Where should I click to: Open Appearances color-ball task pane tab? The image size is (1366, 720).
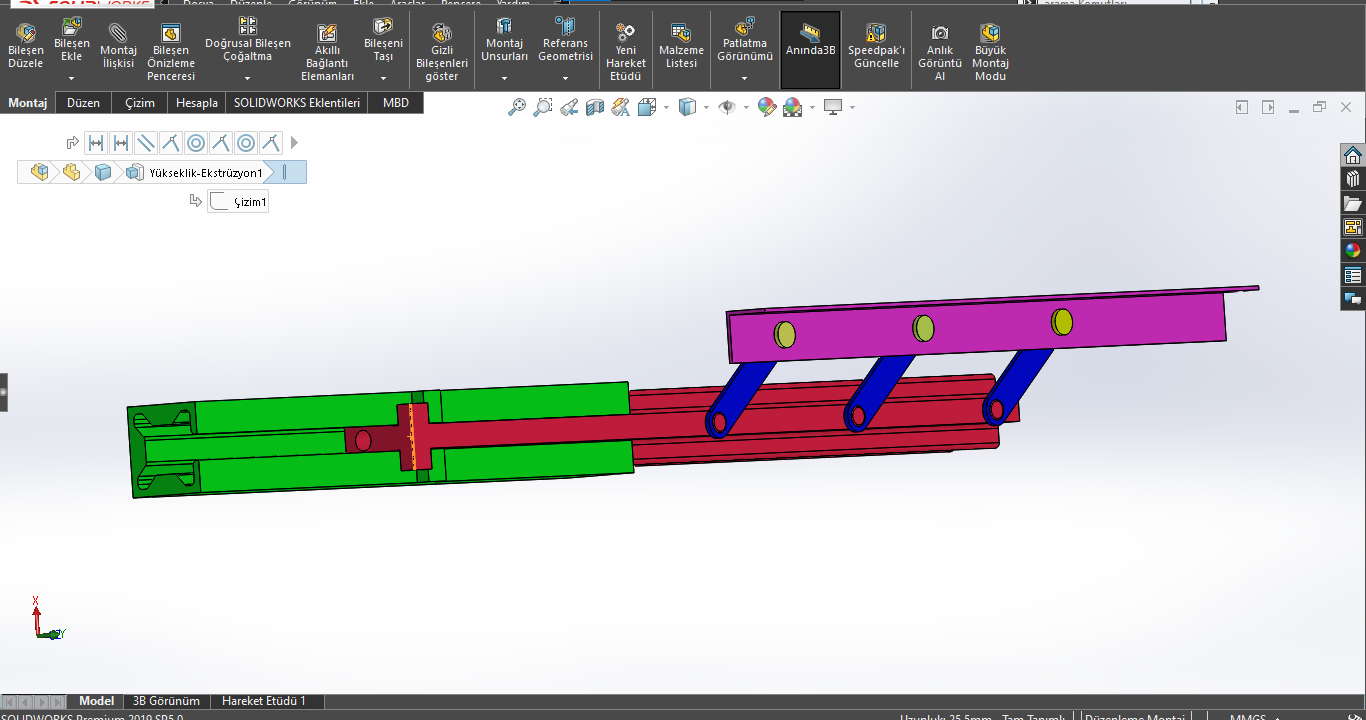1353,251
